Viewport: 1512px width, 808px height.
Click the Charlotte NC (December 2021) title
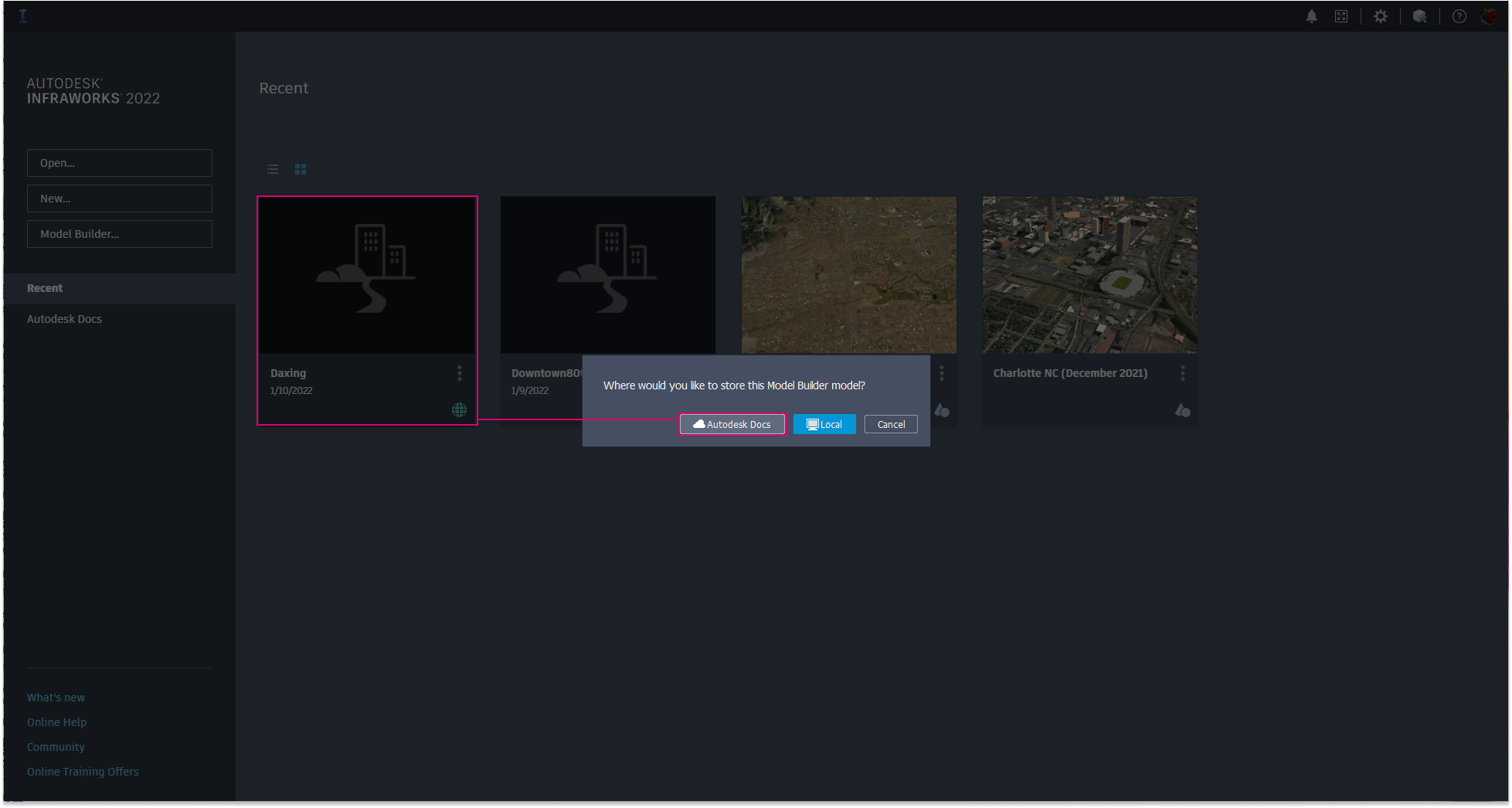[x=1071, y=373]
